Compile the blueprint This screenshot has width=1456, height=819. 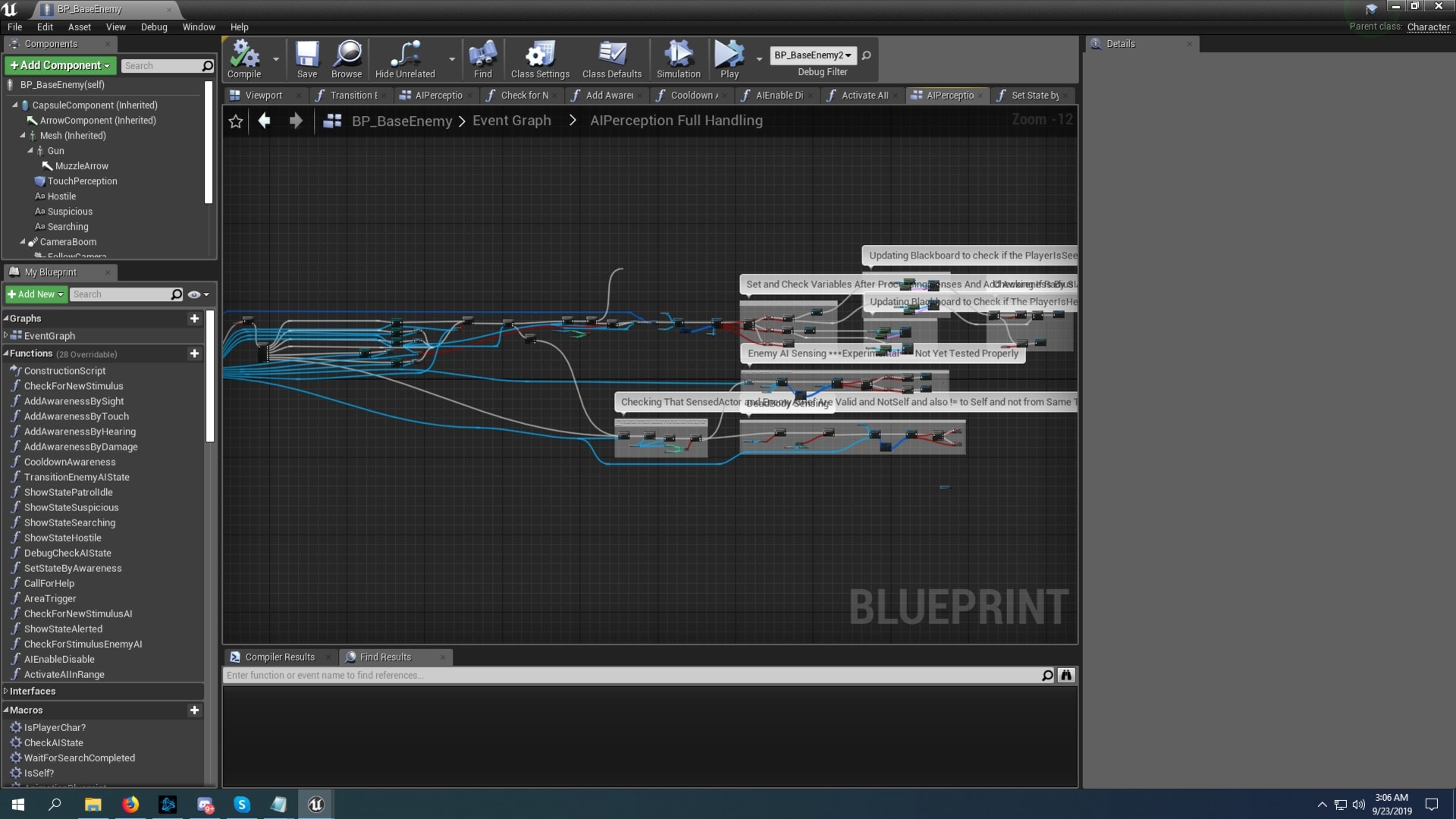244,59
